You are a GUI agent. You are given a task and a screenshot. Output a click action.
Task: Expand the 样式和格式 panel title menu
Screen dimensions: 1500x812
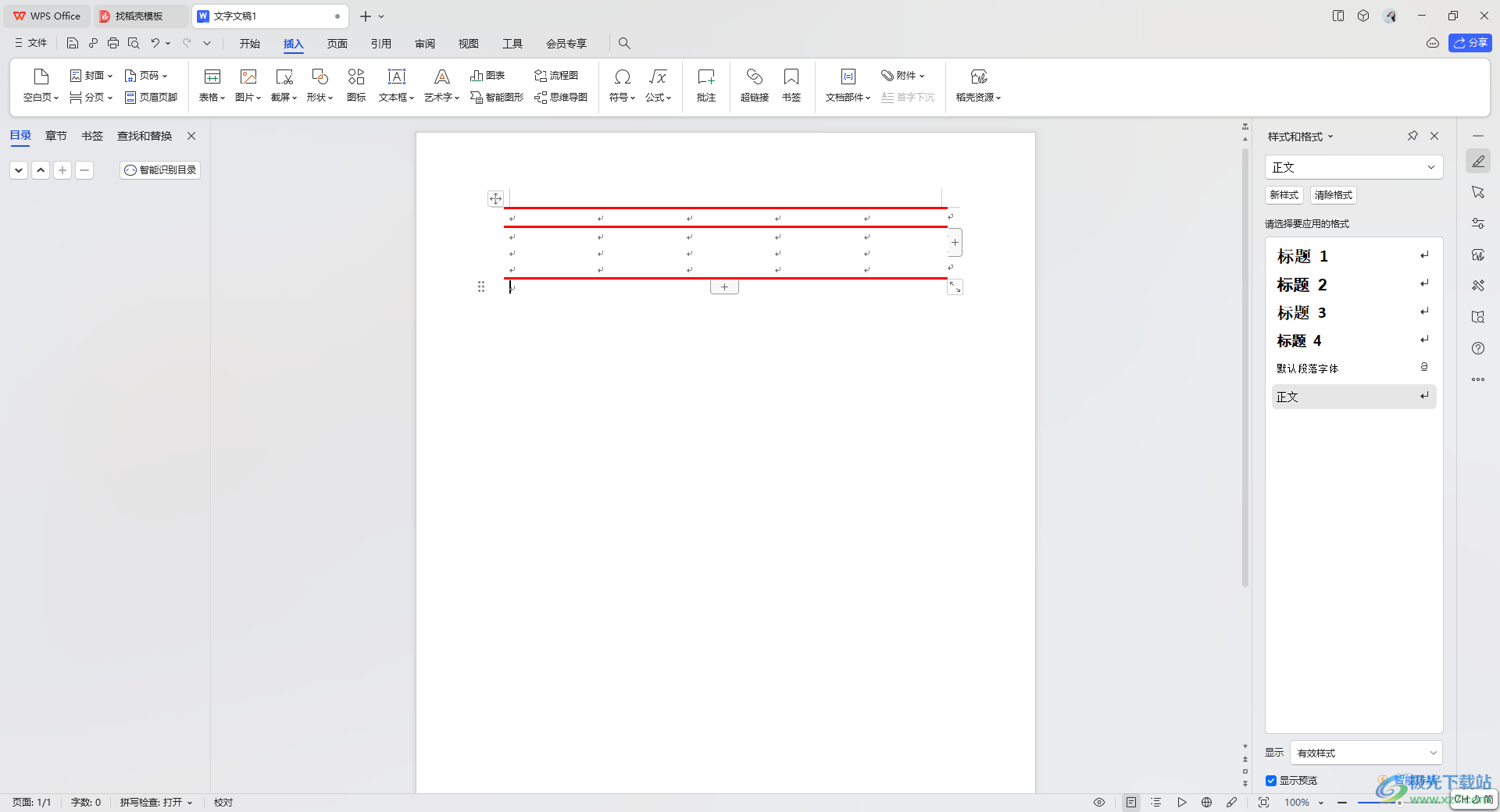coord(1301,137)
